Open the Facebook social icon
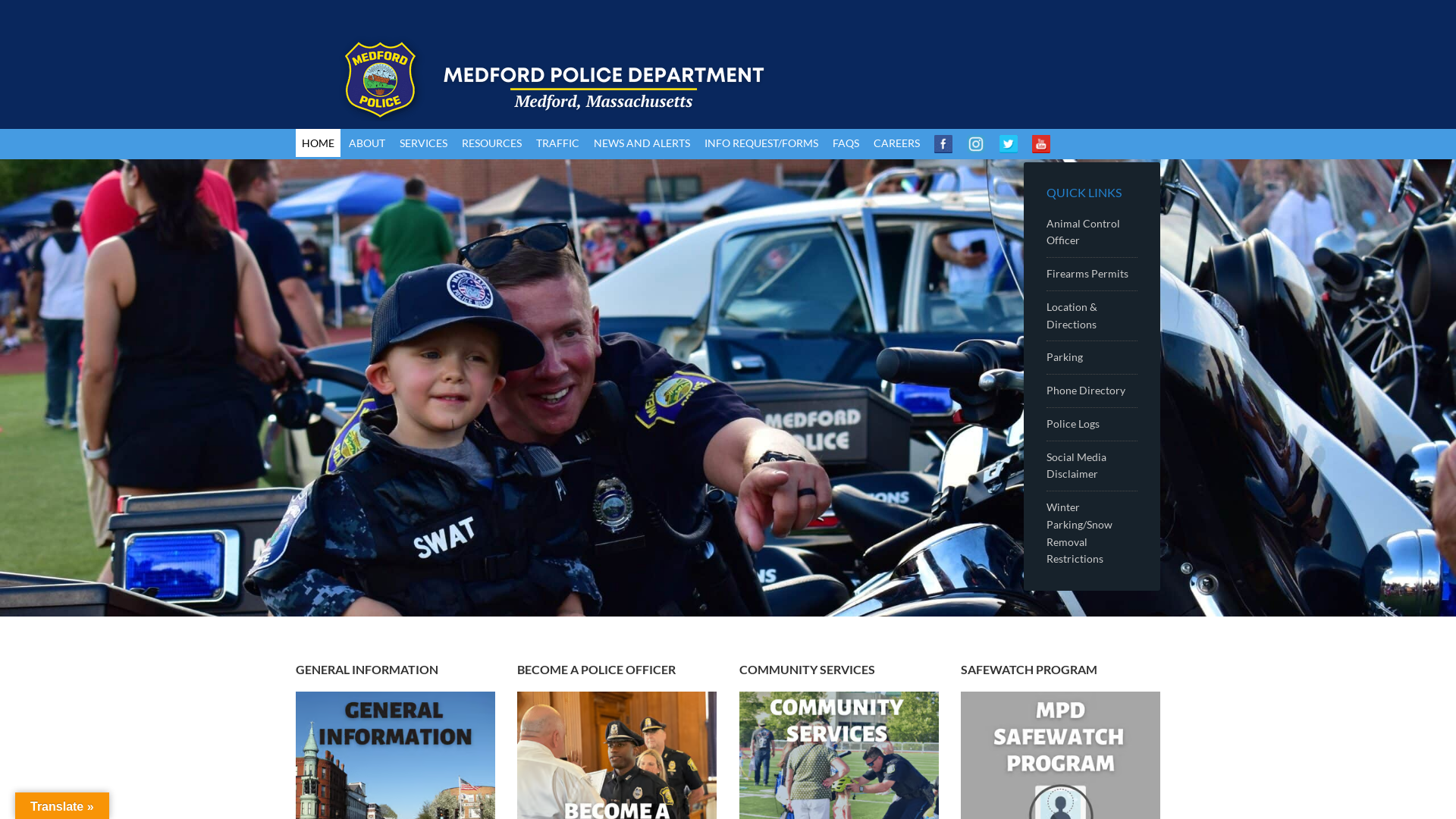 pyautogui.click(x=943, y=144)
